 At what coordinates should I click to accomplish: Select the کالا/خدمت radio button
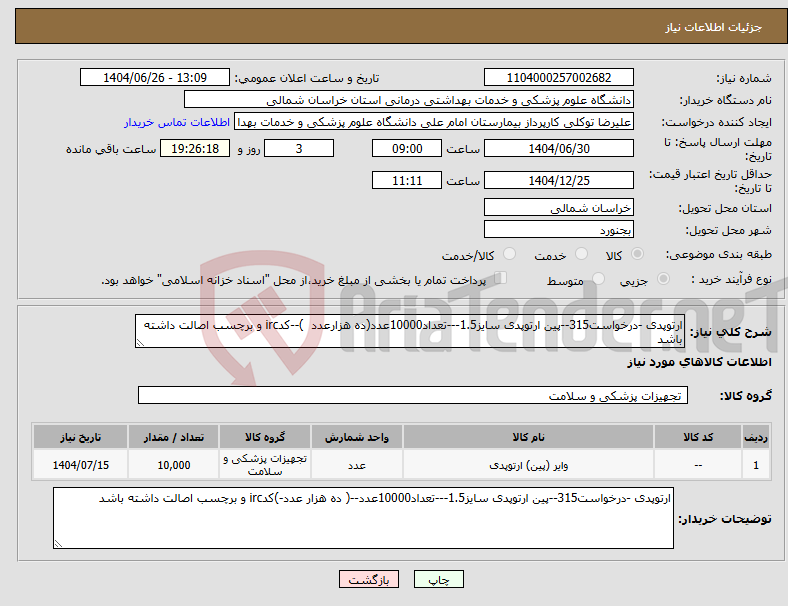tap(510, 254)
